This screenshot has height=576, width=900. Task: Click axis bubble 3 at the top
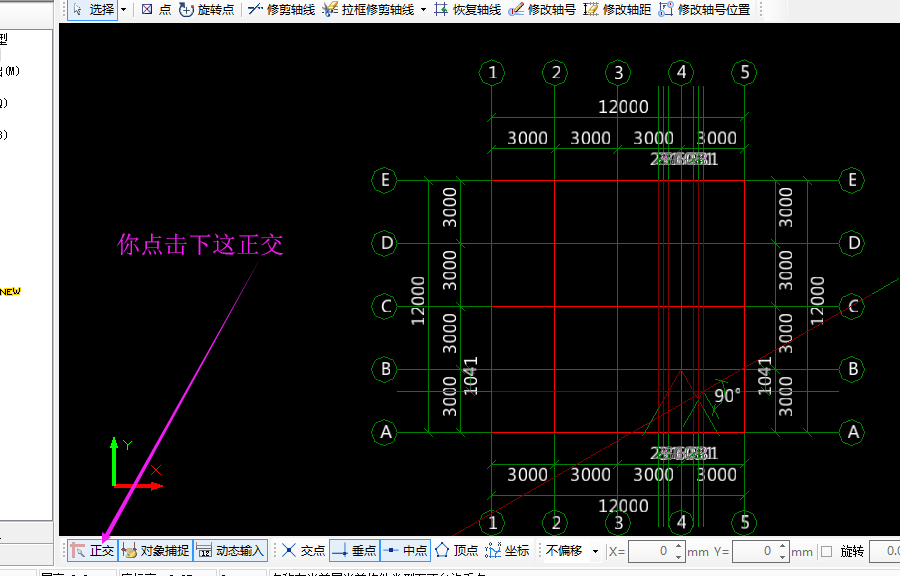point(618,73)
